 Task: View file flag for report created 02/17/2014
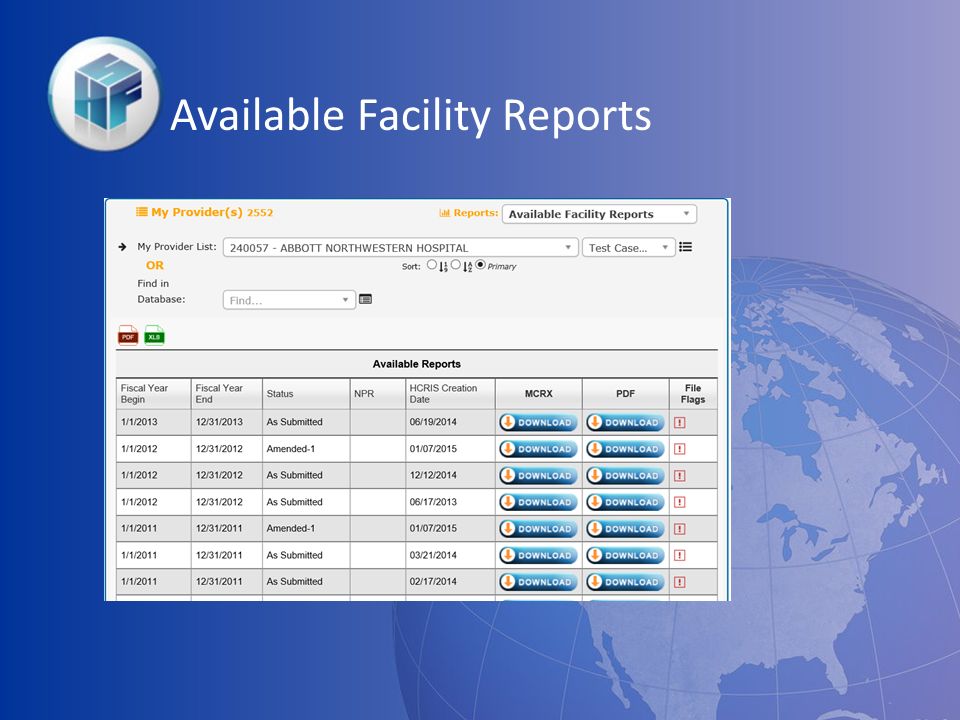680,582
